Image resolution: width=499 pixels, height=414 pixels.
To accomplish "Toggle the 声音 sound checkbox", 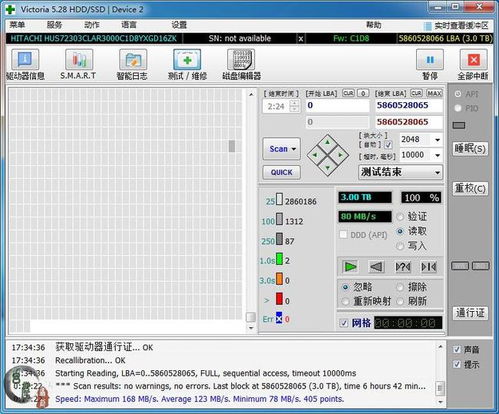I will pos(457,349).
